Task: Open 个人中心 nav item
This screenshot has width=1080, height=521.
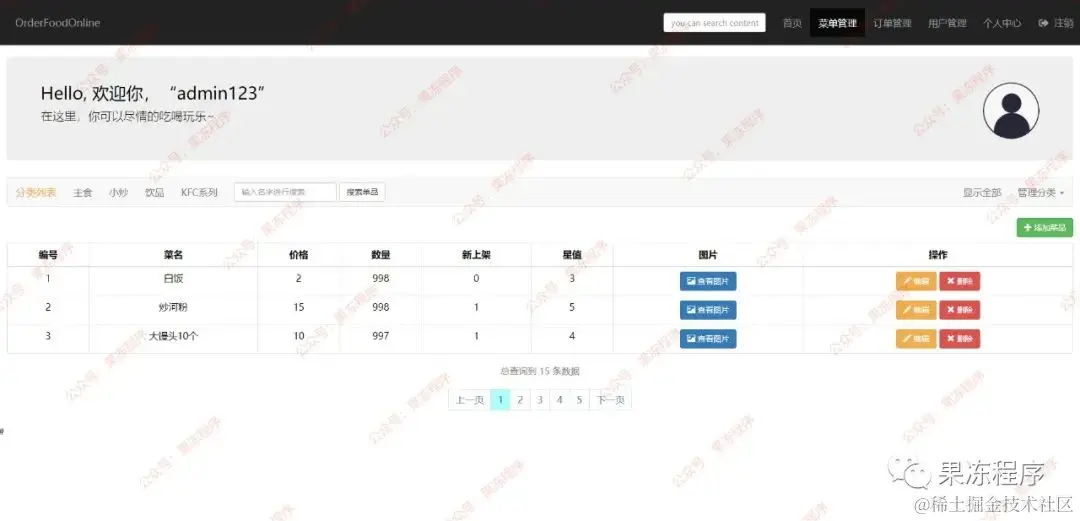Action: point(1001,23)
